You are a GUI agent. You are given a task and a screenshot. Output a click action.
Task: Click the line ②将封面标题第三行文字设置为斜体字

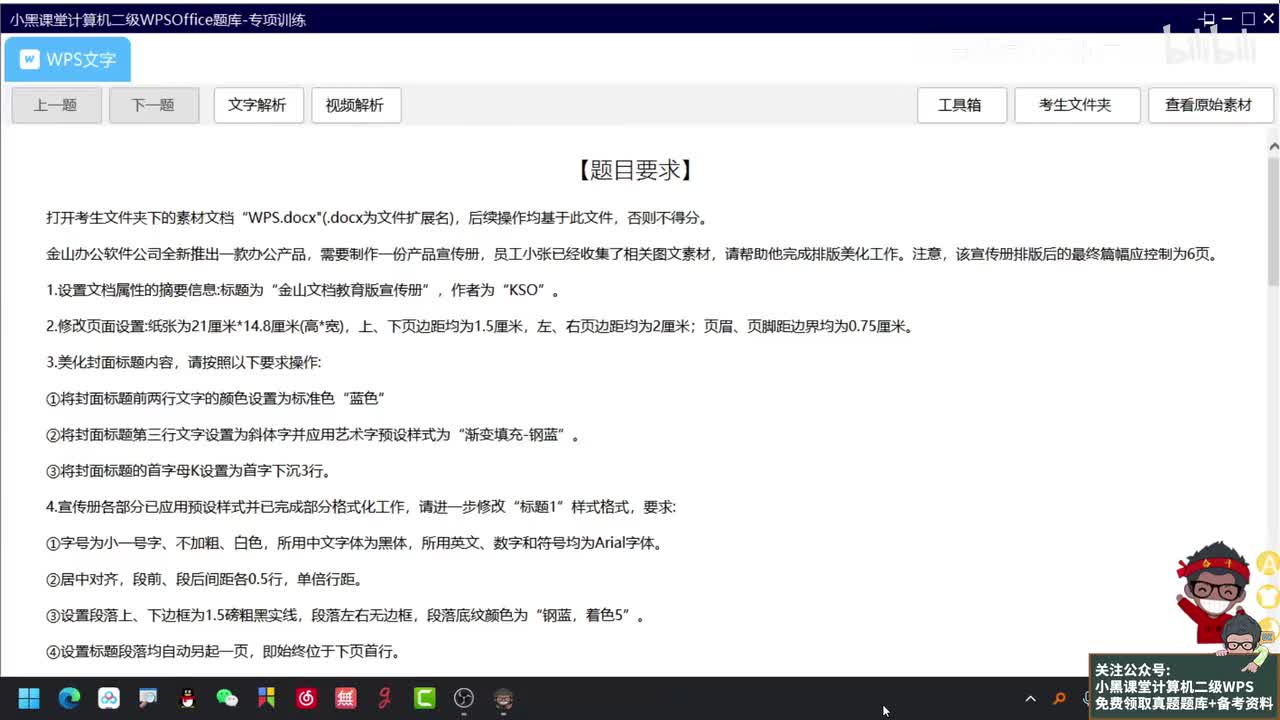pos(313,435)
